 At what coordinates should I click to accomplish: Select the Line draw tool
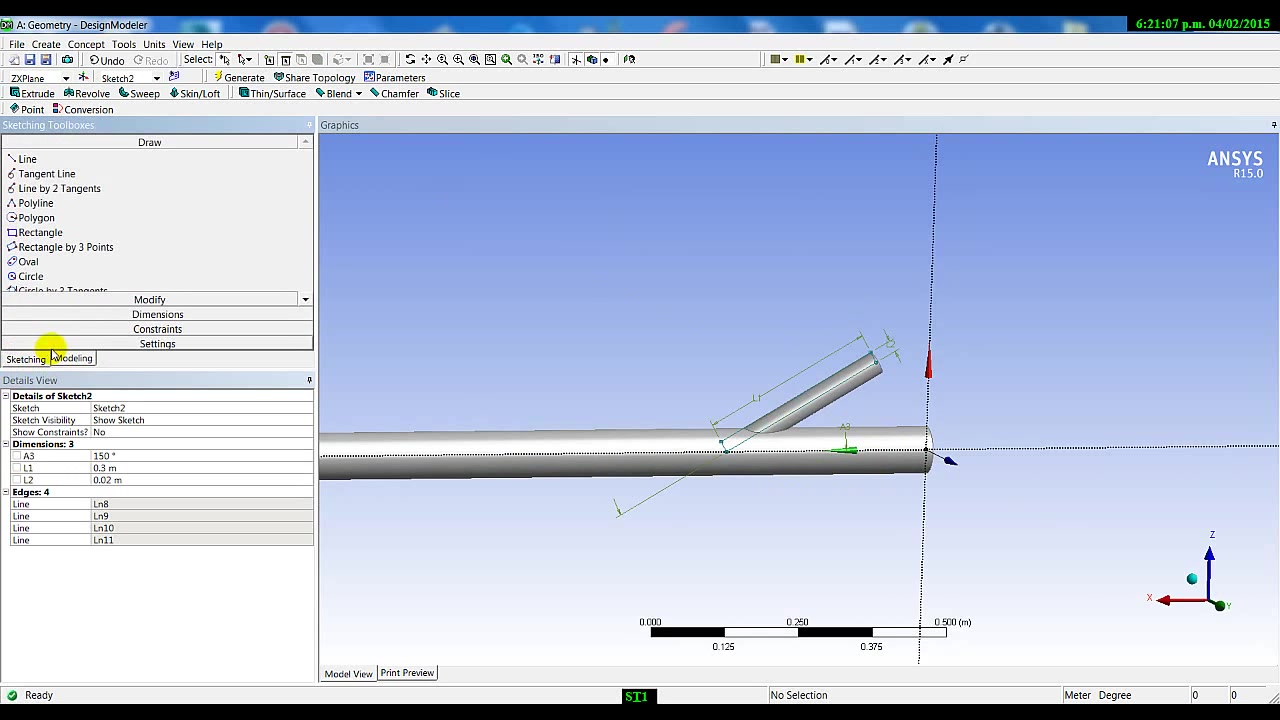[x=22, y=159]
